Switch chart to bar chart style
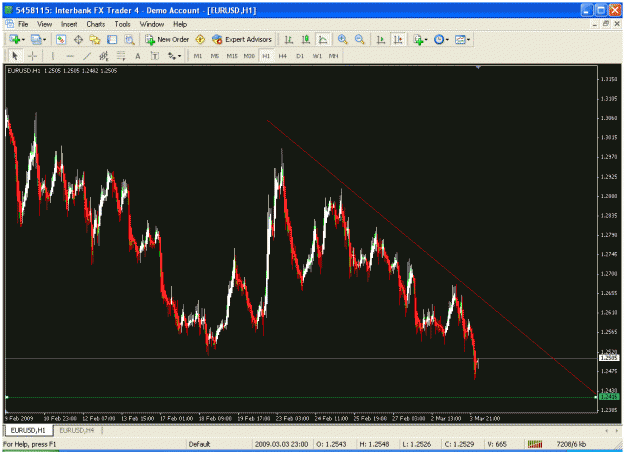625x452 pixels. click(x=289, y=39)
